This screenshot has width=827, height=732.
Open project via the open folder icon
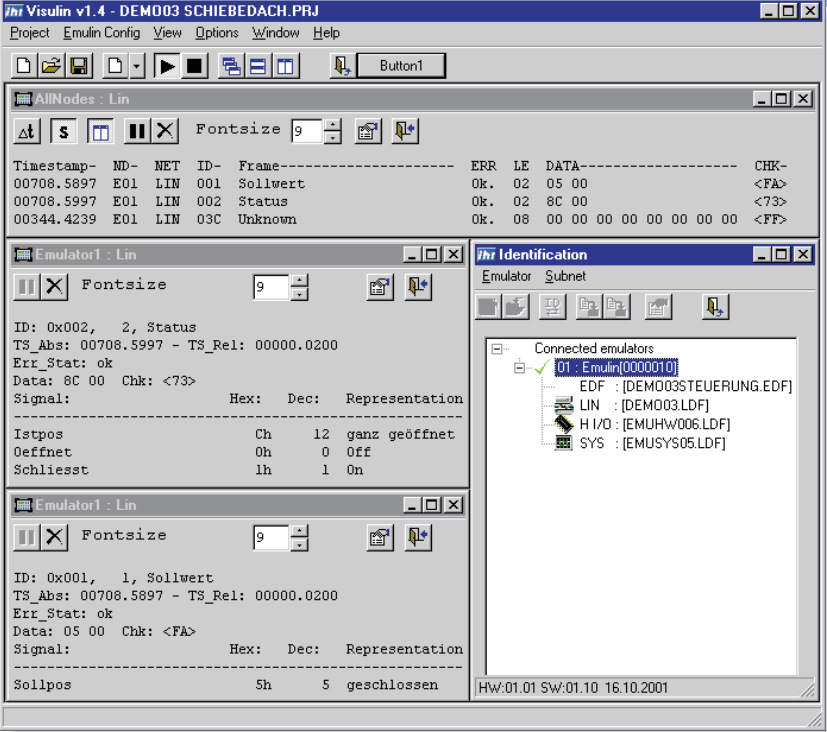(x=51, y=66)
